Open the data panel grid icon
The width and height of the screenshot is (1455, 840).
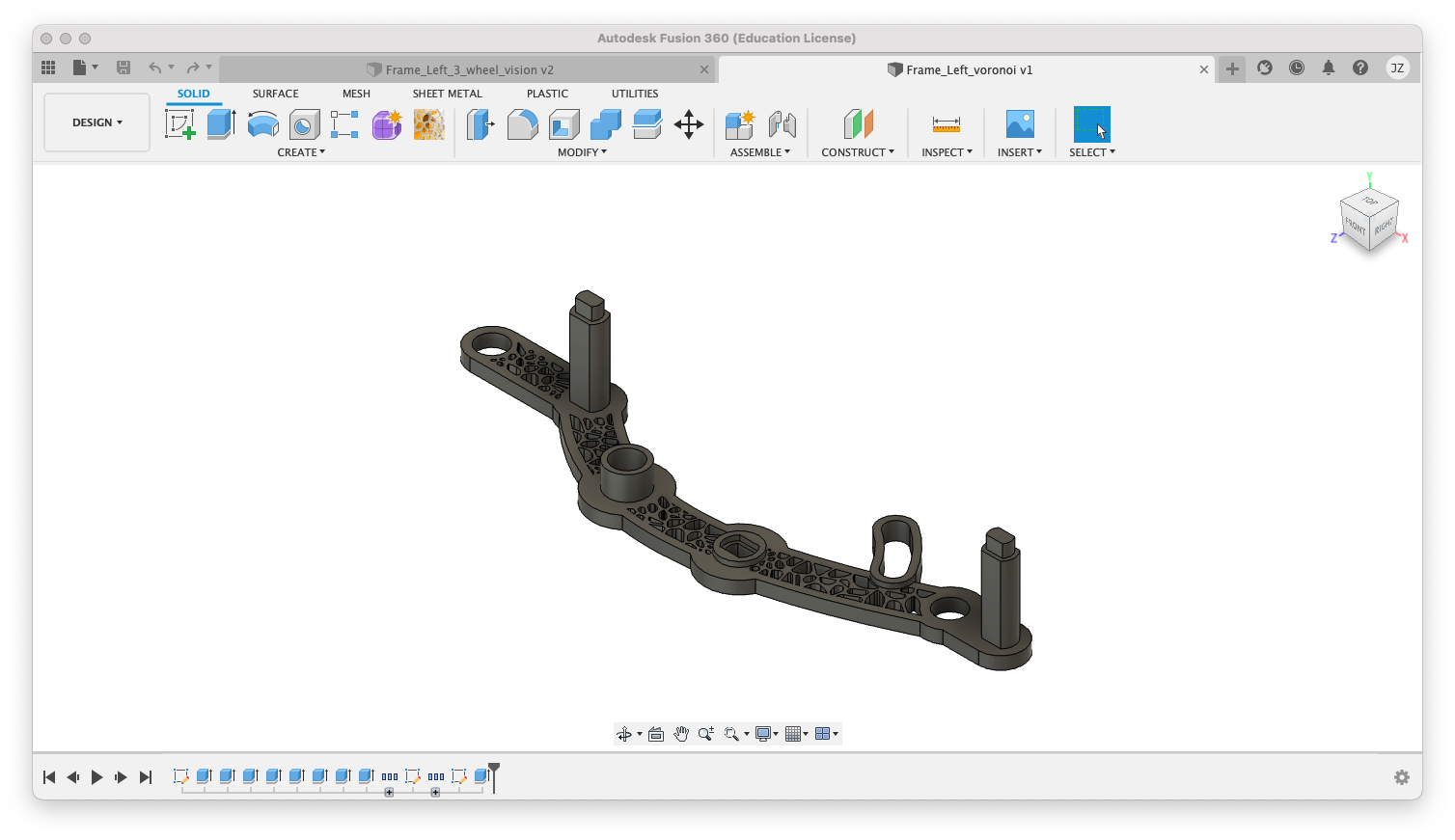[48, 68]
